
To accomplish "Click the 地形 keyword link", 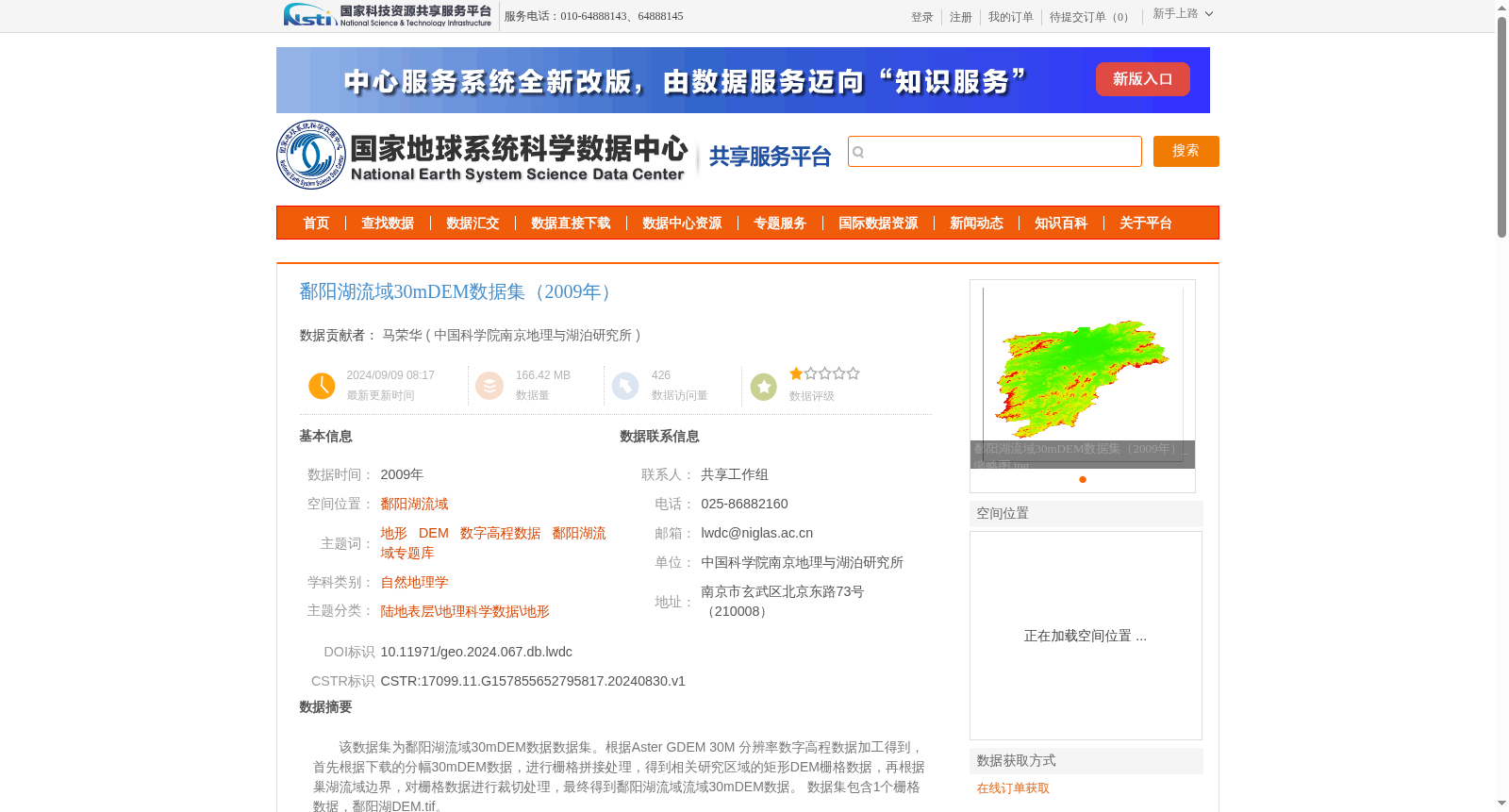I will coord(393,533).
